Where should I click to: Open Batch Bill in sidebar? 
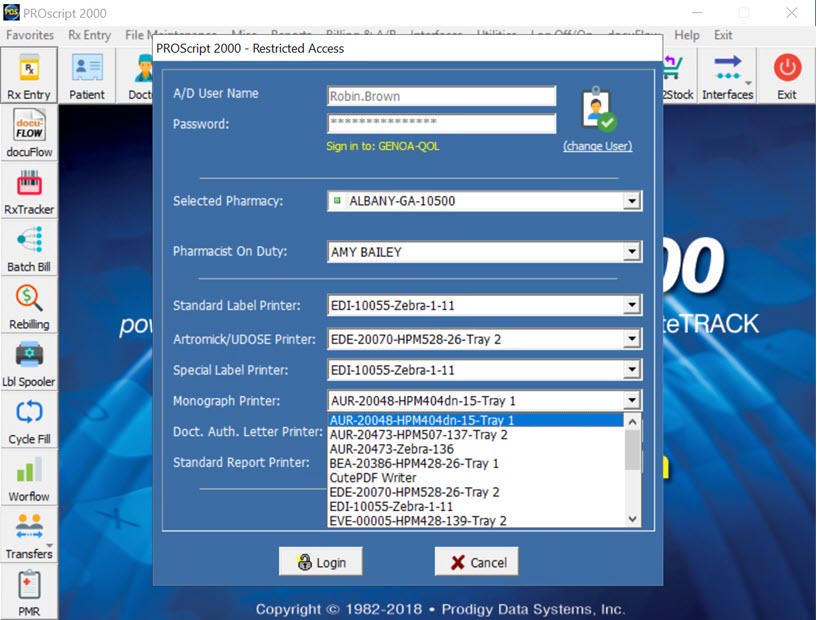tap(29, 248)
